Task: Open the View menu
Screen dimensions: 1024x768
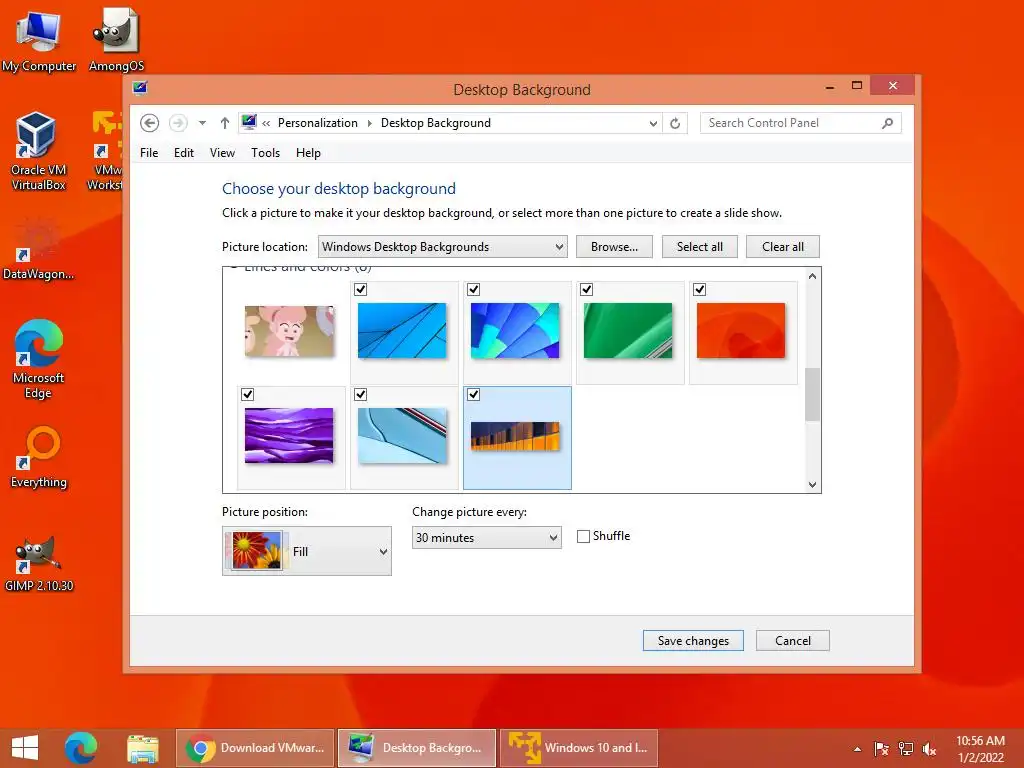Action: [x=222, y=153]
